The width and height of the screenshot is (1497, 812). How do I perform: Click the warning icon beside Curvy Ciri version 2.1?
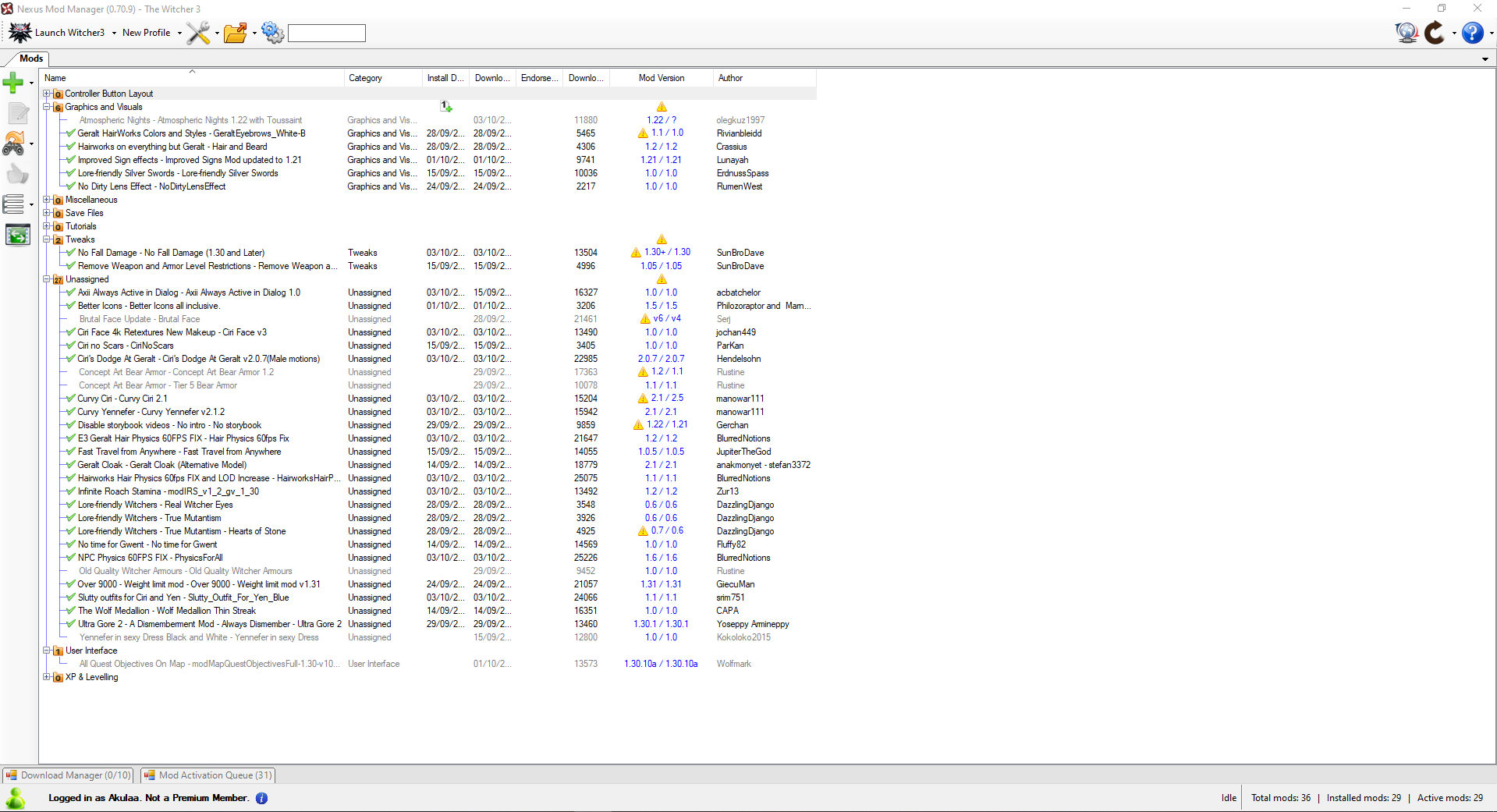(x=643, y=399)
